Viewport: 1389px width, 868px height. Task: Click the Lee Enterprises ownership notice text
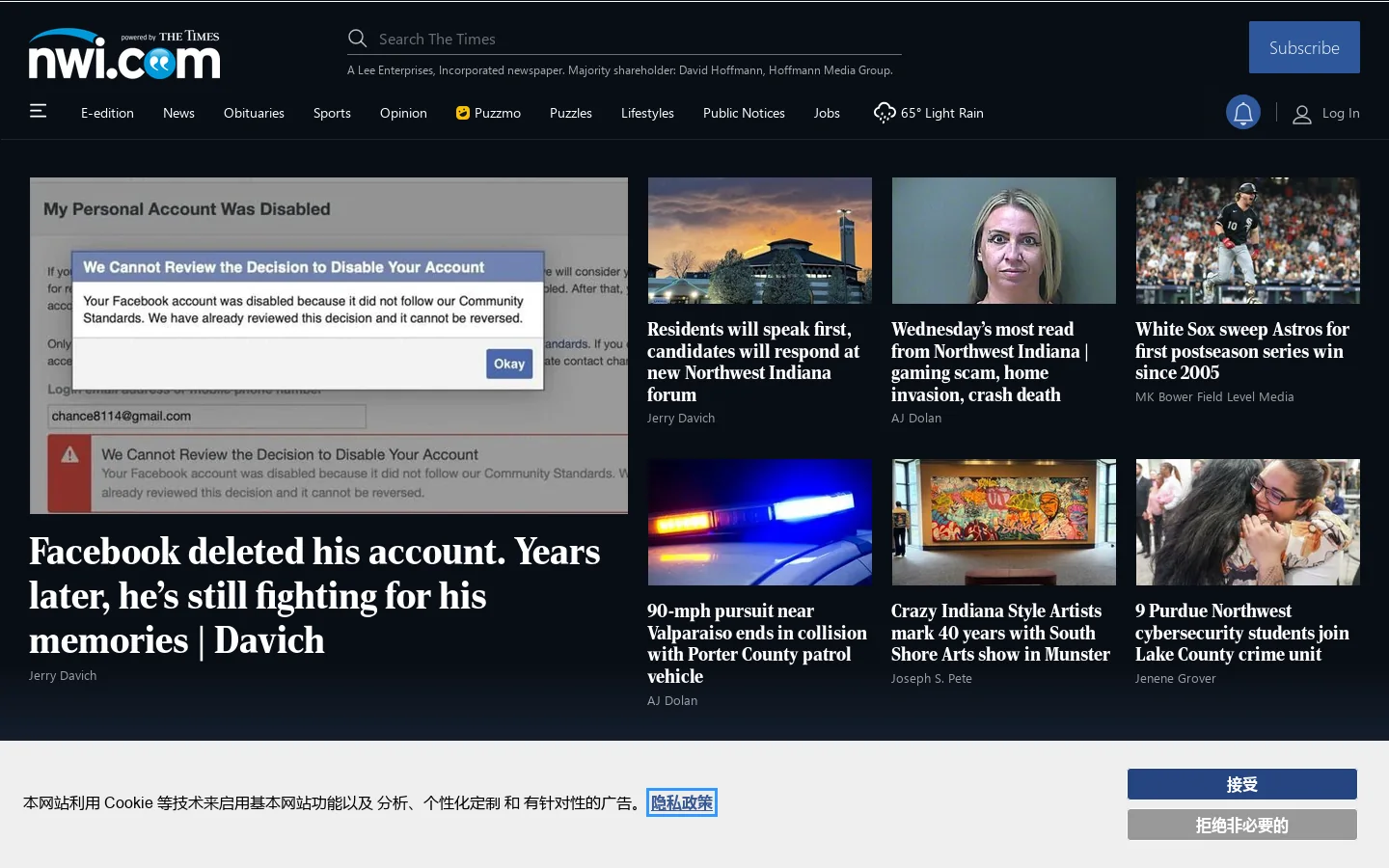tap(620, 70)
